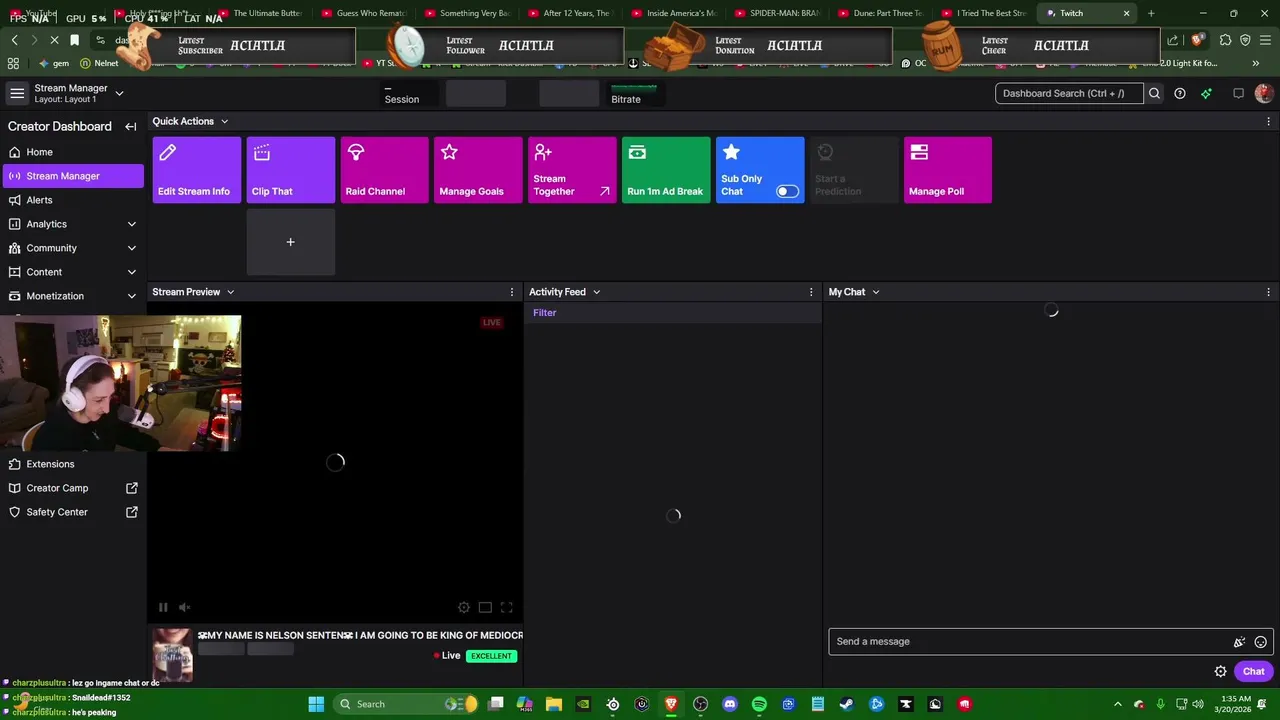
Task: Open emote picker smiley icon
Action: point(1260,642)
